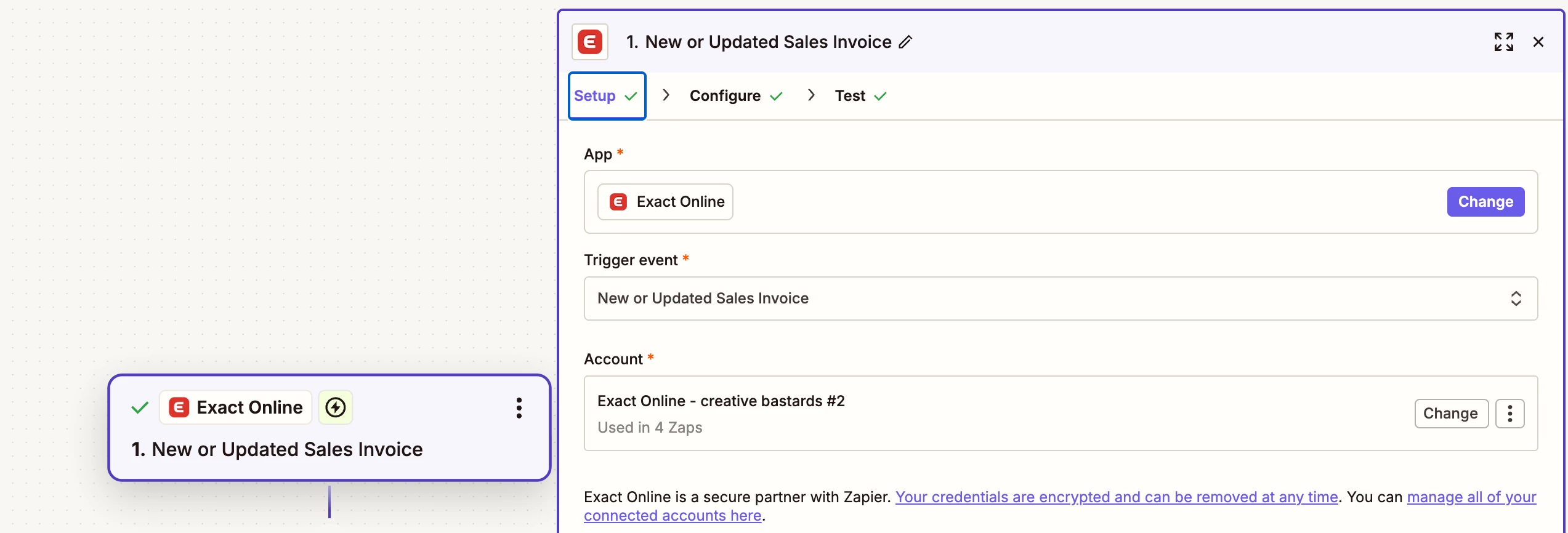Click chevron between Setup and Configure
The width and height of the screenshot is (1568, 533).
[x=666, y=95]
